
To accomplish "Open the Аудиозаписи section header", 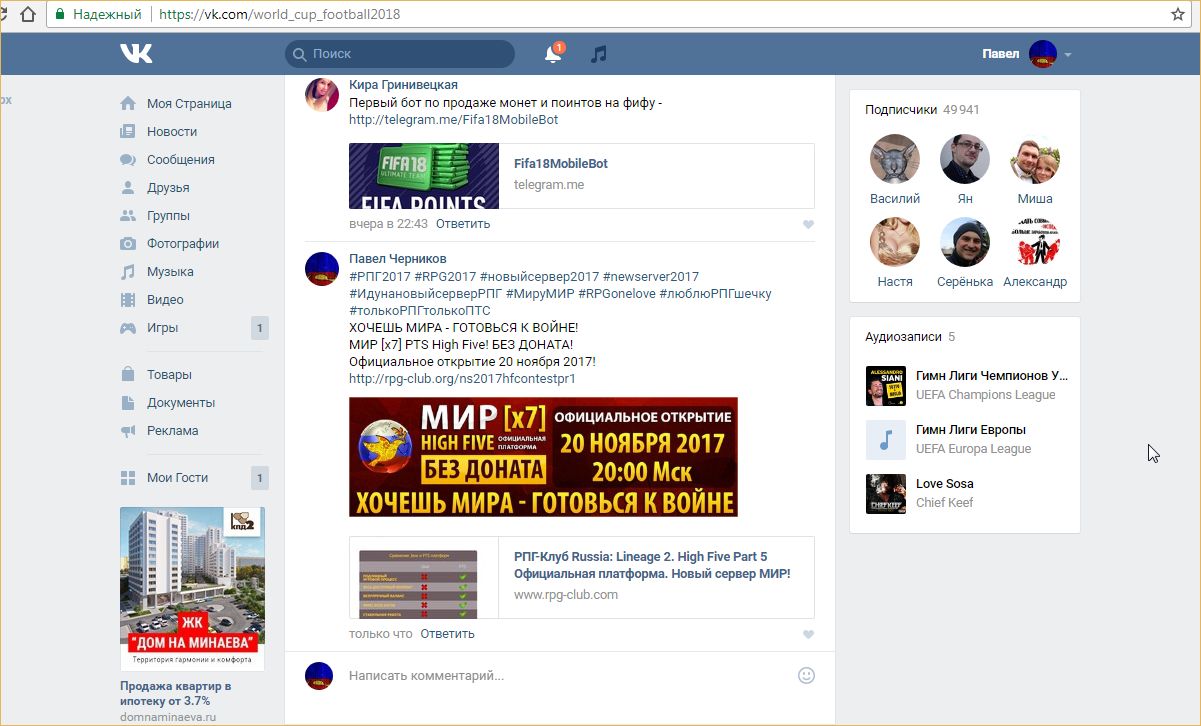I will point(910,337).
